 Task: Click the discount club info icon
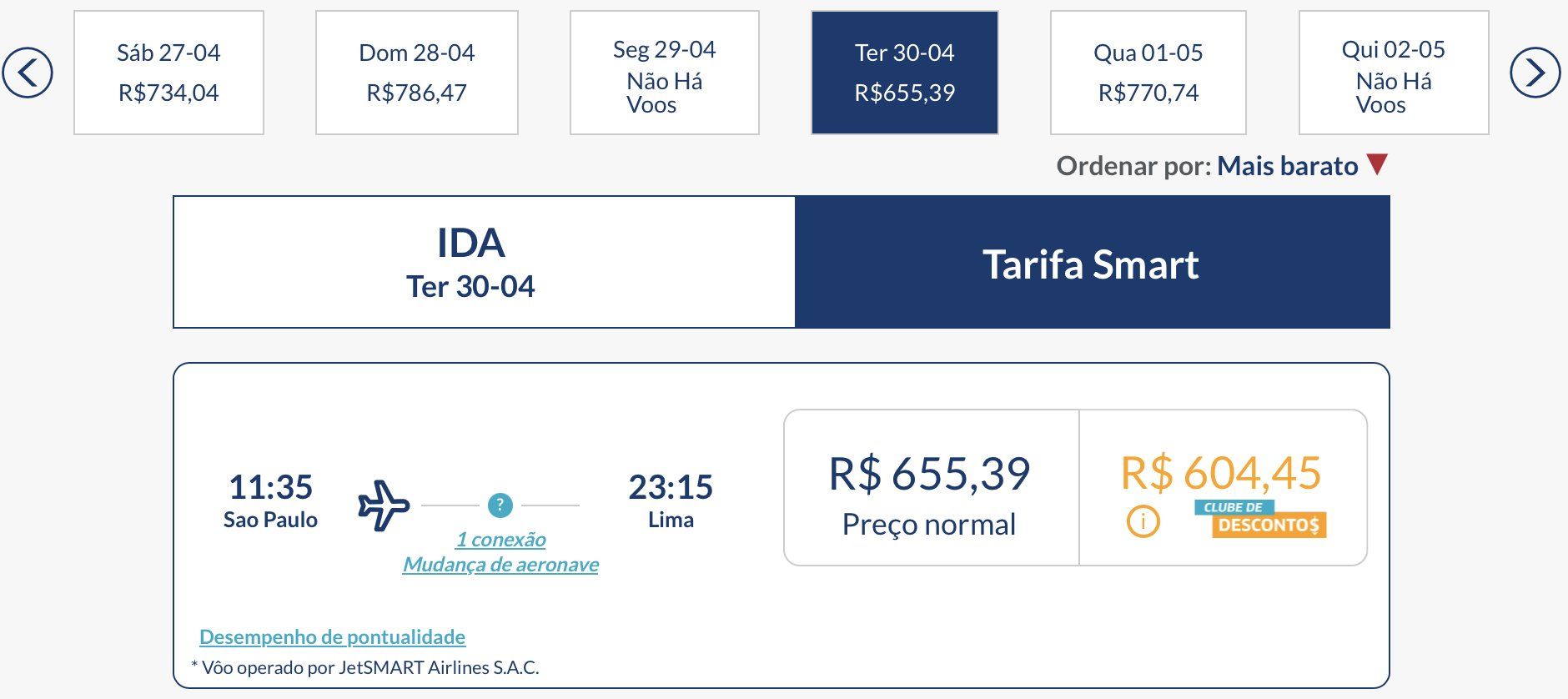[x=1143, y=522]
